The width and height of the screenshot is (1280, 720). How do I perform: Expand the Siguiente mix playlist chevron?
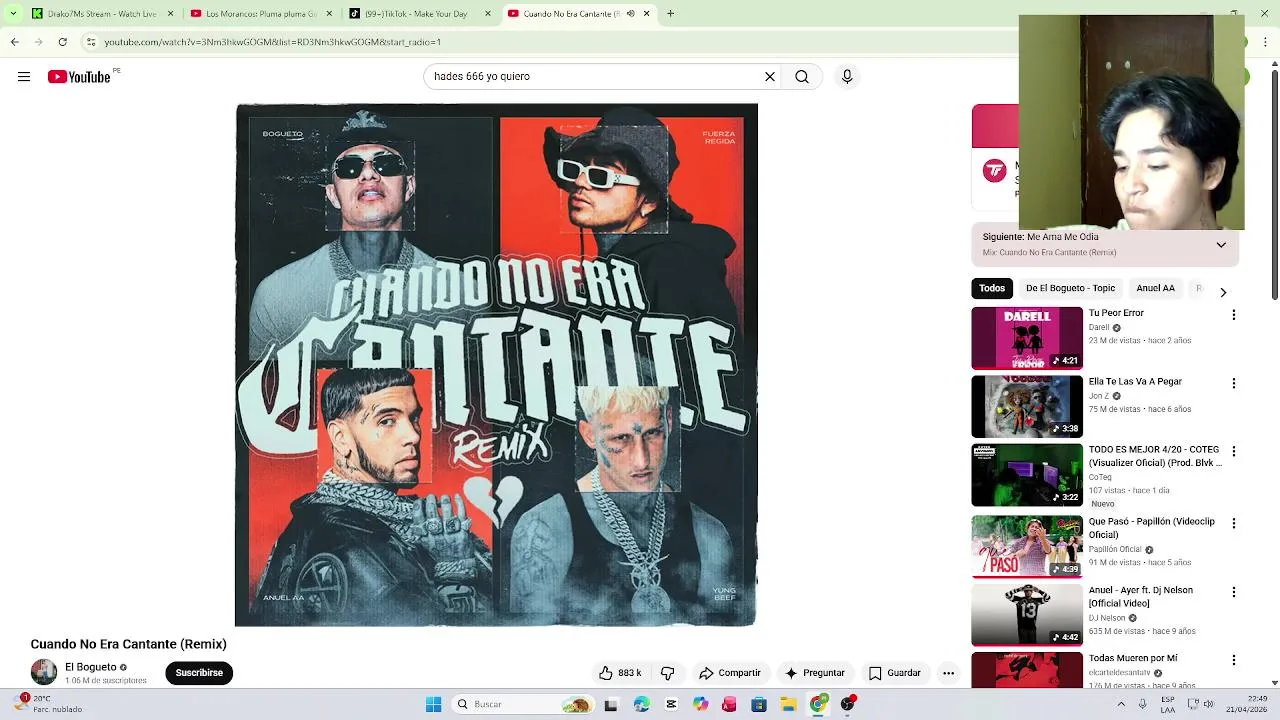1221,245
